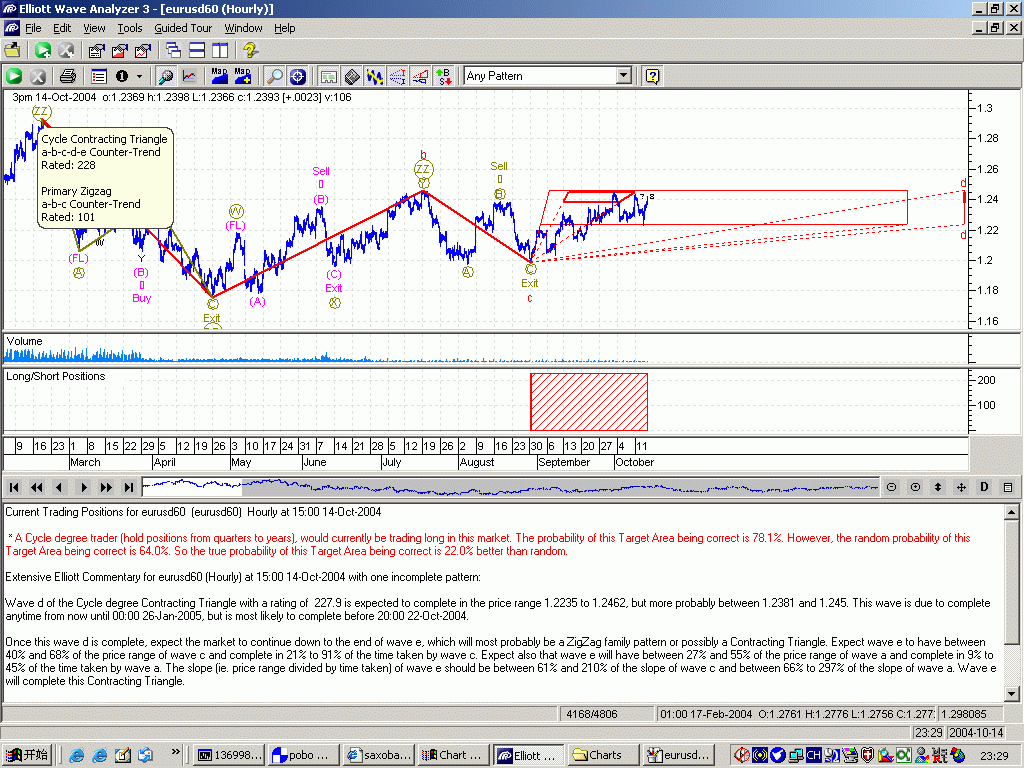Click the Cycle Contracting Triangle tooltip box

pyautogui.click(x=105, y=178)
